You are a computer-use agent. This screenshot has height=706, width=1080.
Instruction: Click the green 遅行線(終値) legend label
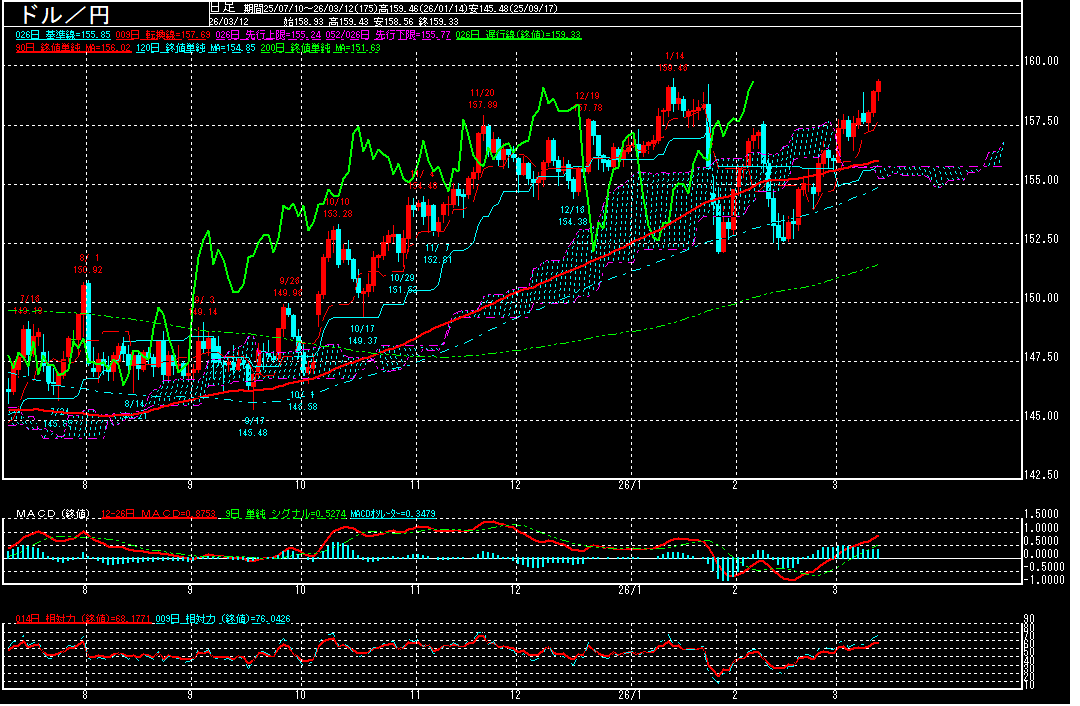click(x=518, y=34)
